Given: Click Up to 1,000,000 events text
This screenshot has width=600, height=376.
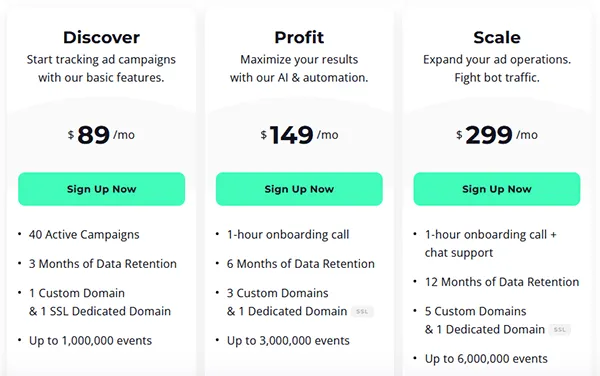Looking at the screenshot, I should (90, 340).
